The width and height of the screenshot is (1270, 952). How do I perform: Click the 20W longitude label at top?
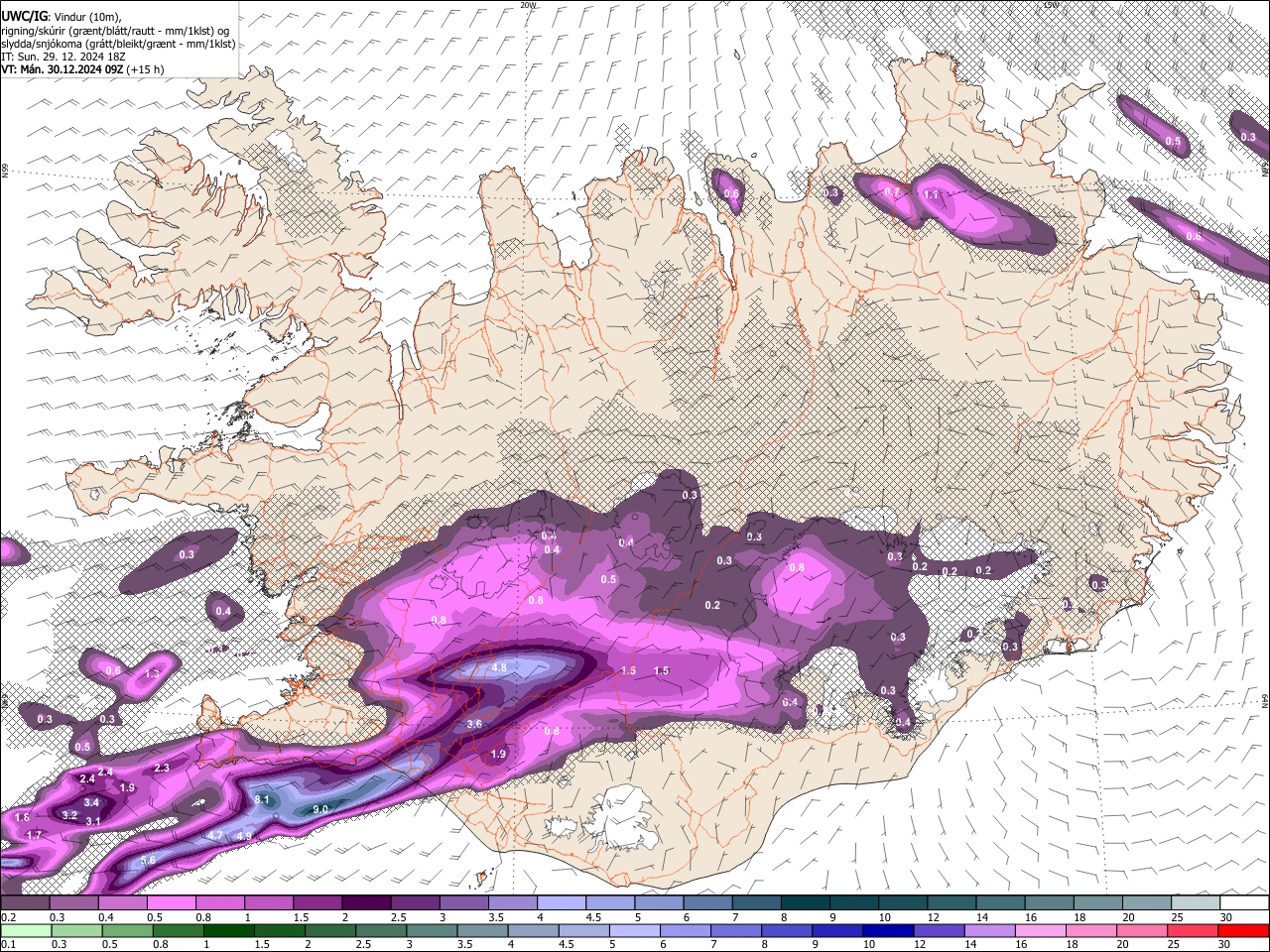click(528, 5)
